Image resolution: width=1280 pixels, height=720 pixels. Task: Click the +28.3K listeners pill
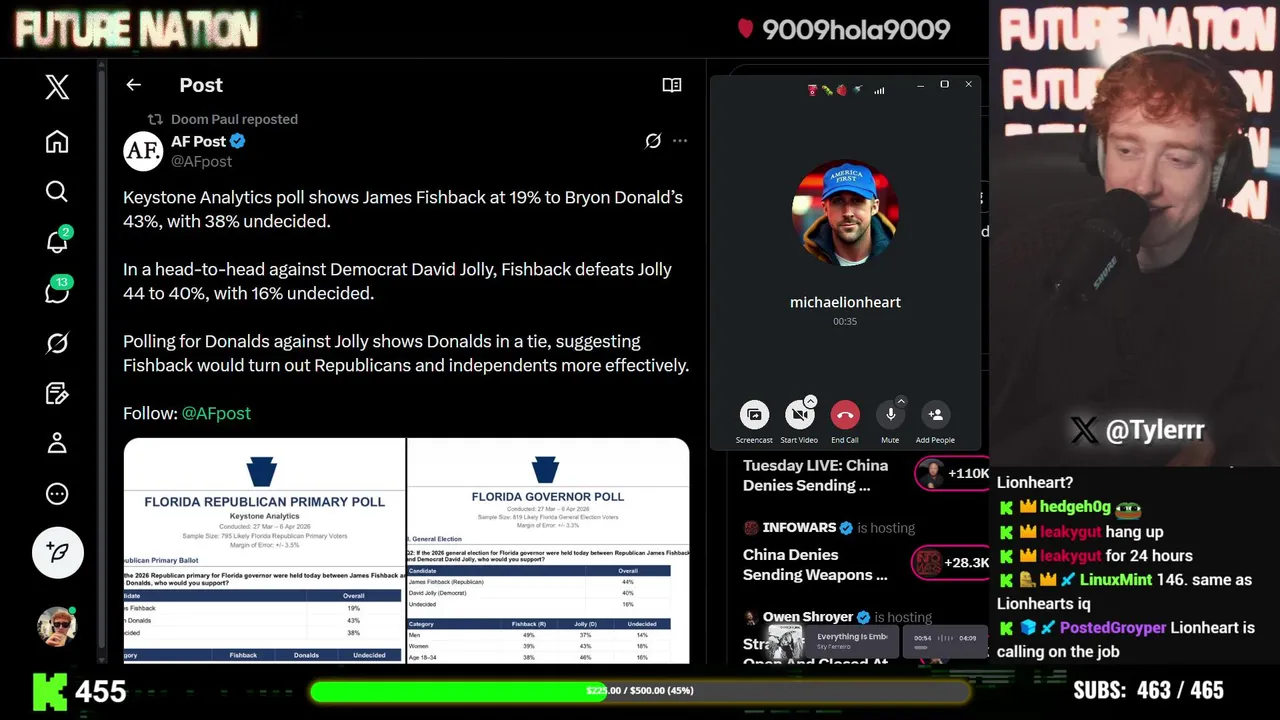pyautogui.click(x=952, y=563)
